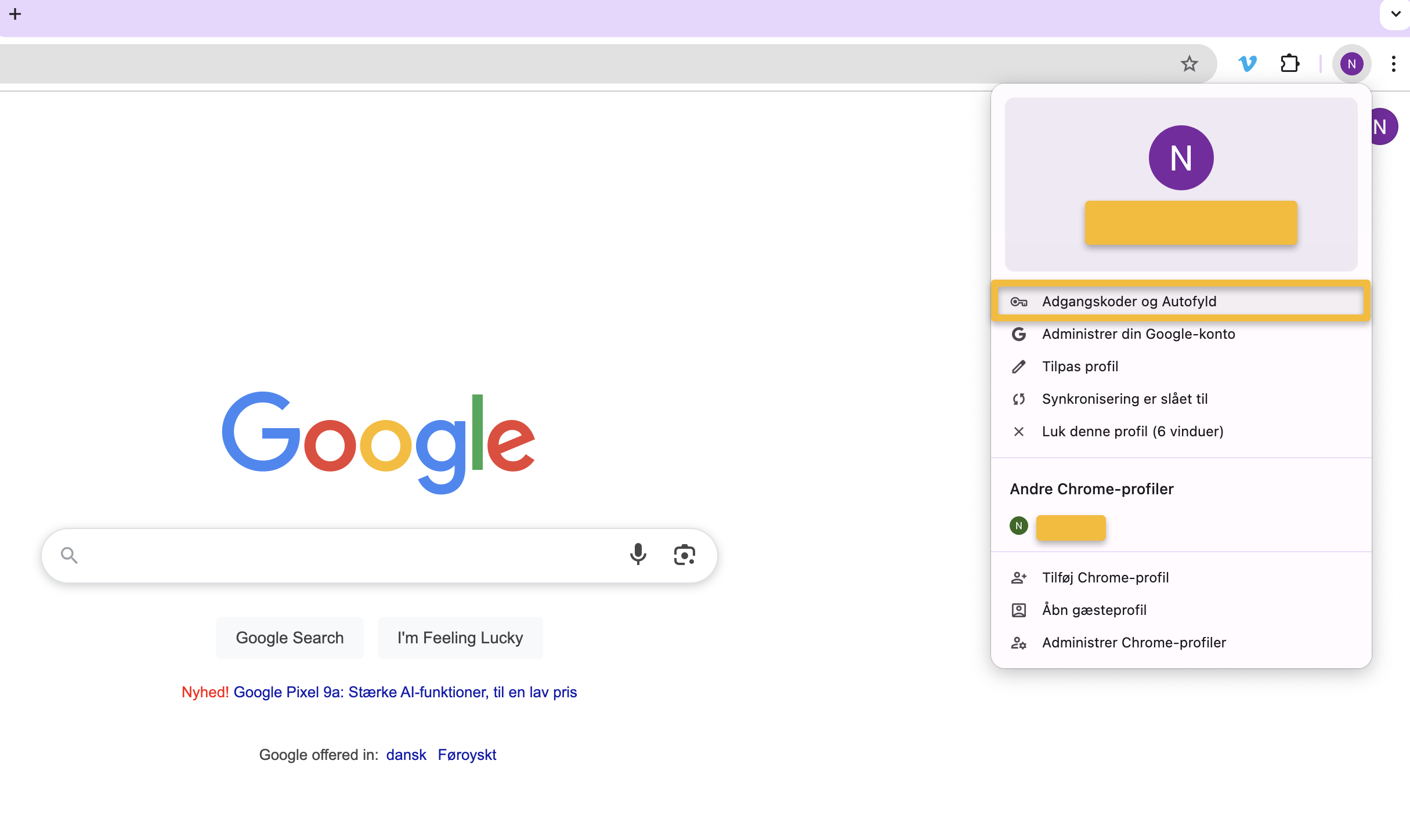The image size is (1410, 840).
Task: Select Administrer din Google-konto
Action: (1138, 334)
